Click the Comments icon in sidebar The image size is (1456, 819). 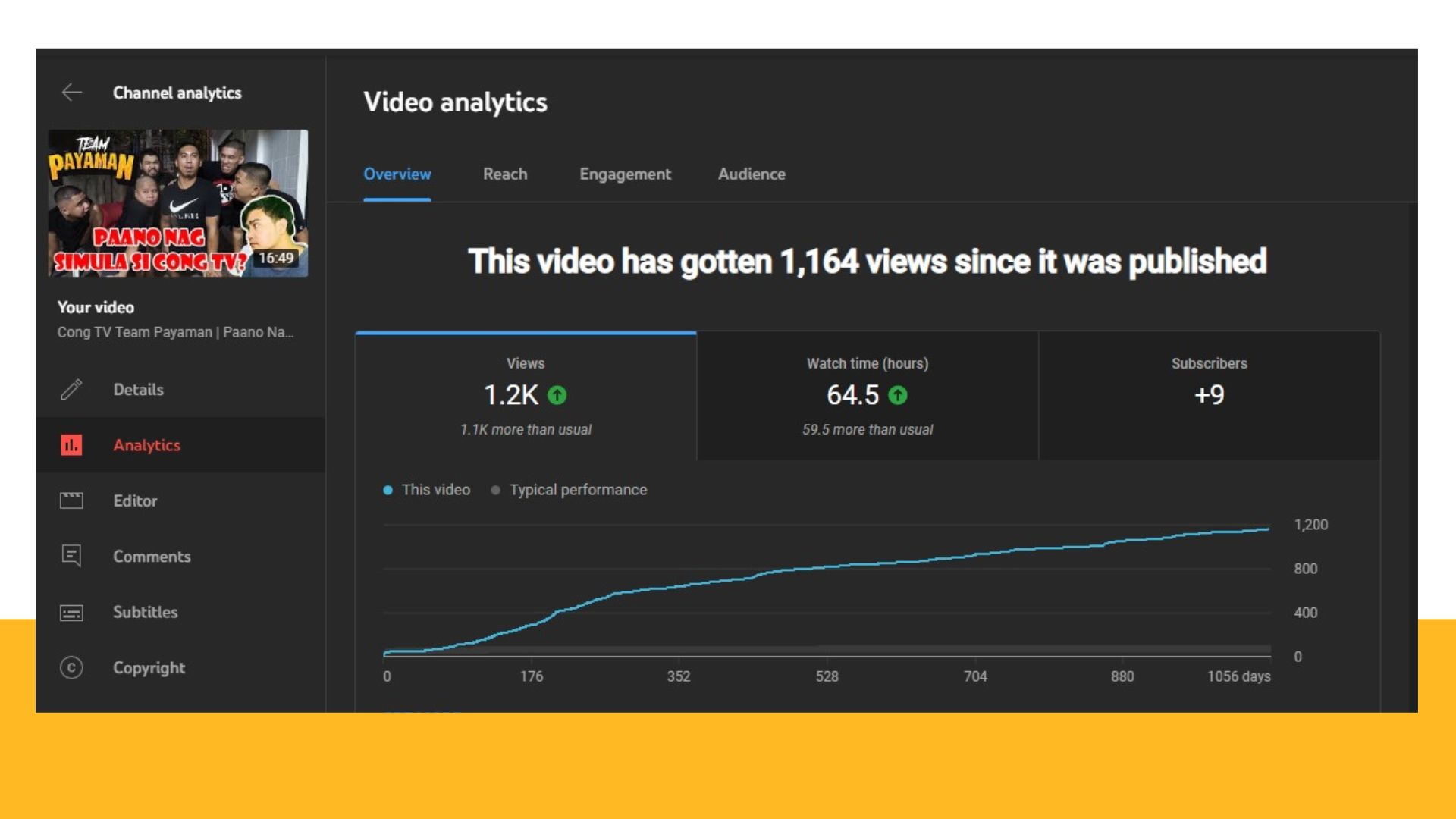tap(71, 556)
